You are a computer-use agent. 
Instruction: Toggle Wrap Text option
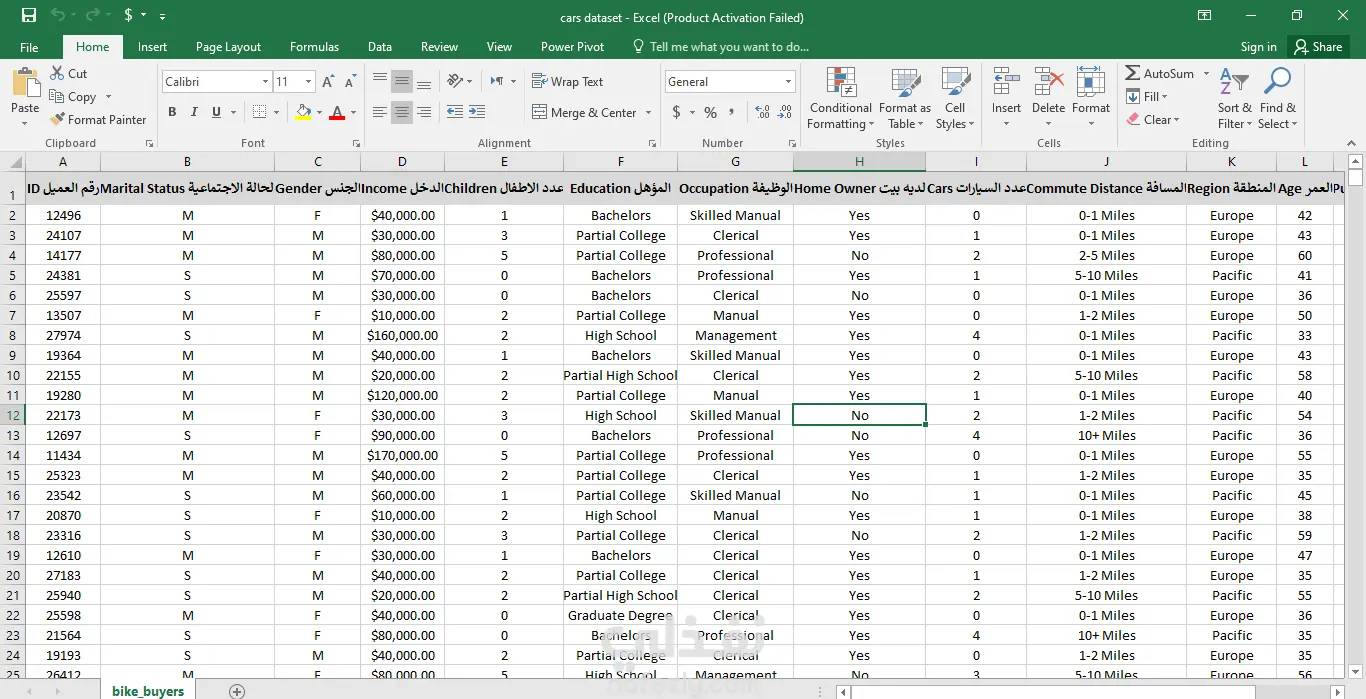coord(567,82)
